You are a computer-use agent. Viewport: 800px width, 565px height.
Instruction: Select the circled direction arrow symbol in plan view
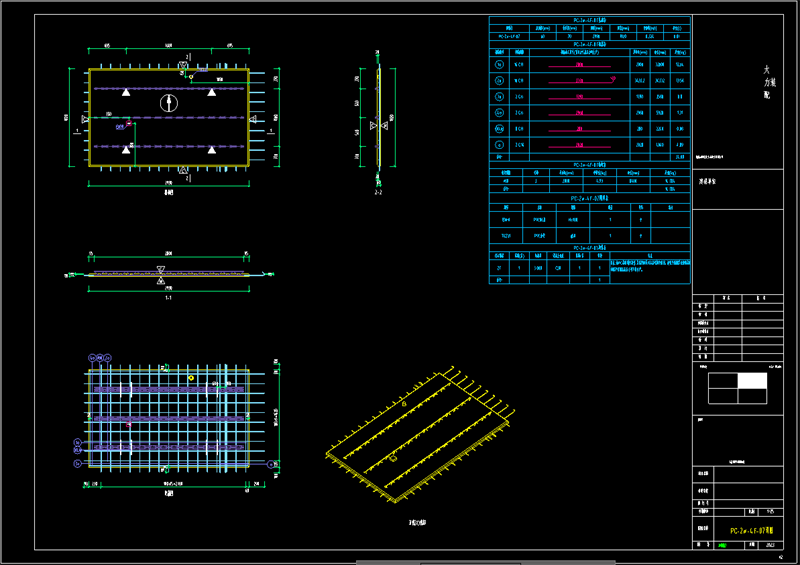click(x=169, y=103)
